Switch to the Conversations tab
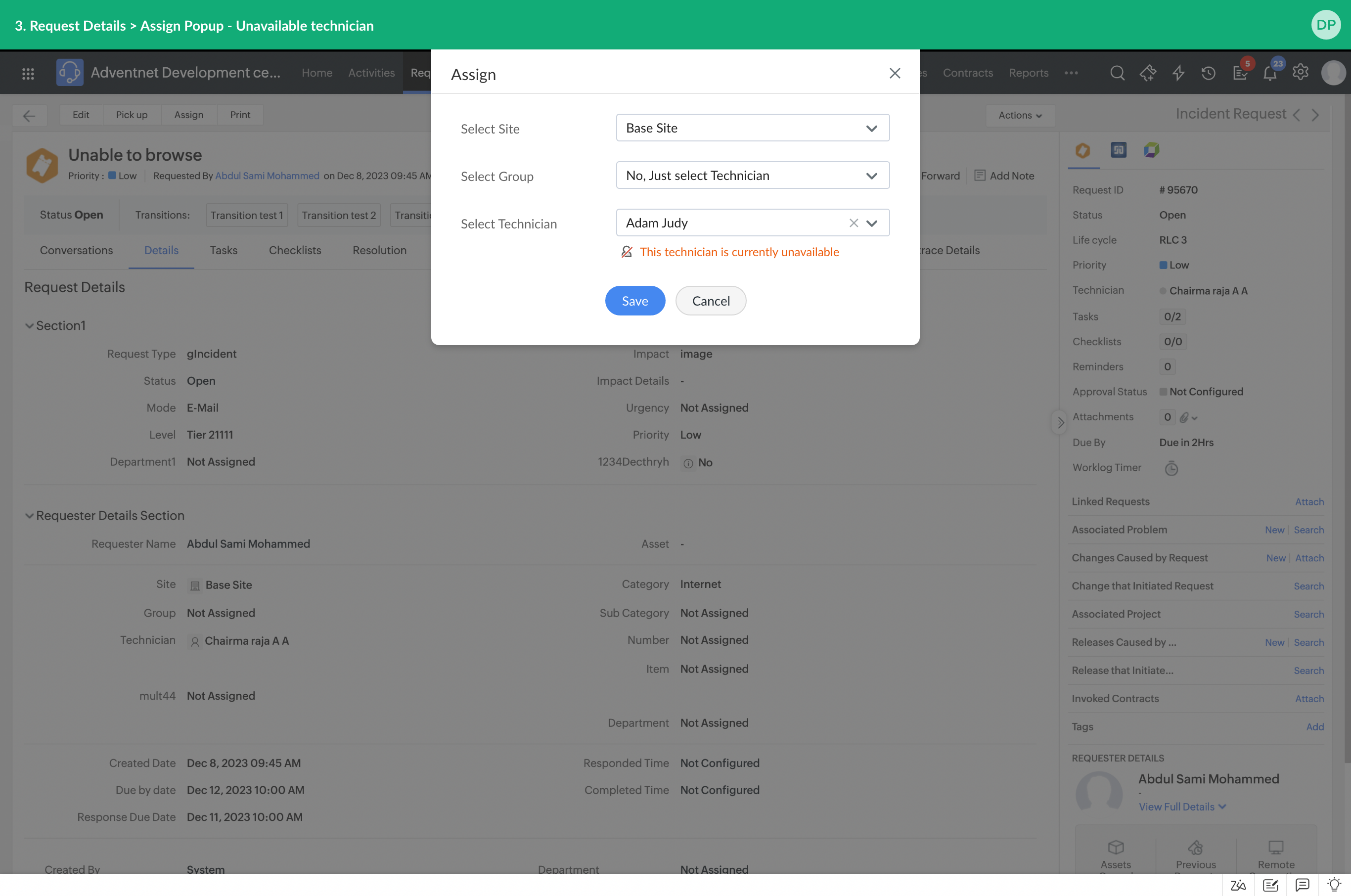The width and height of the screenshot is (1351, 896). pos(76,250)
